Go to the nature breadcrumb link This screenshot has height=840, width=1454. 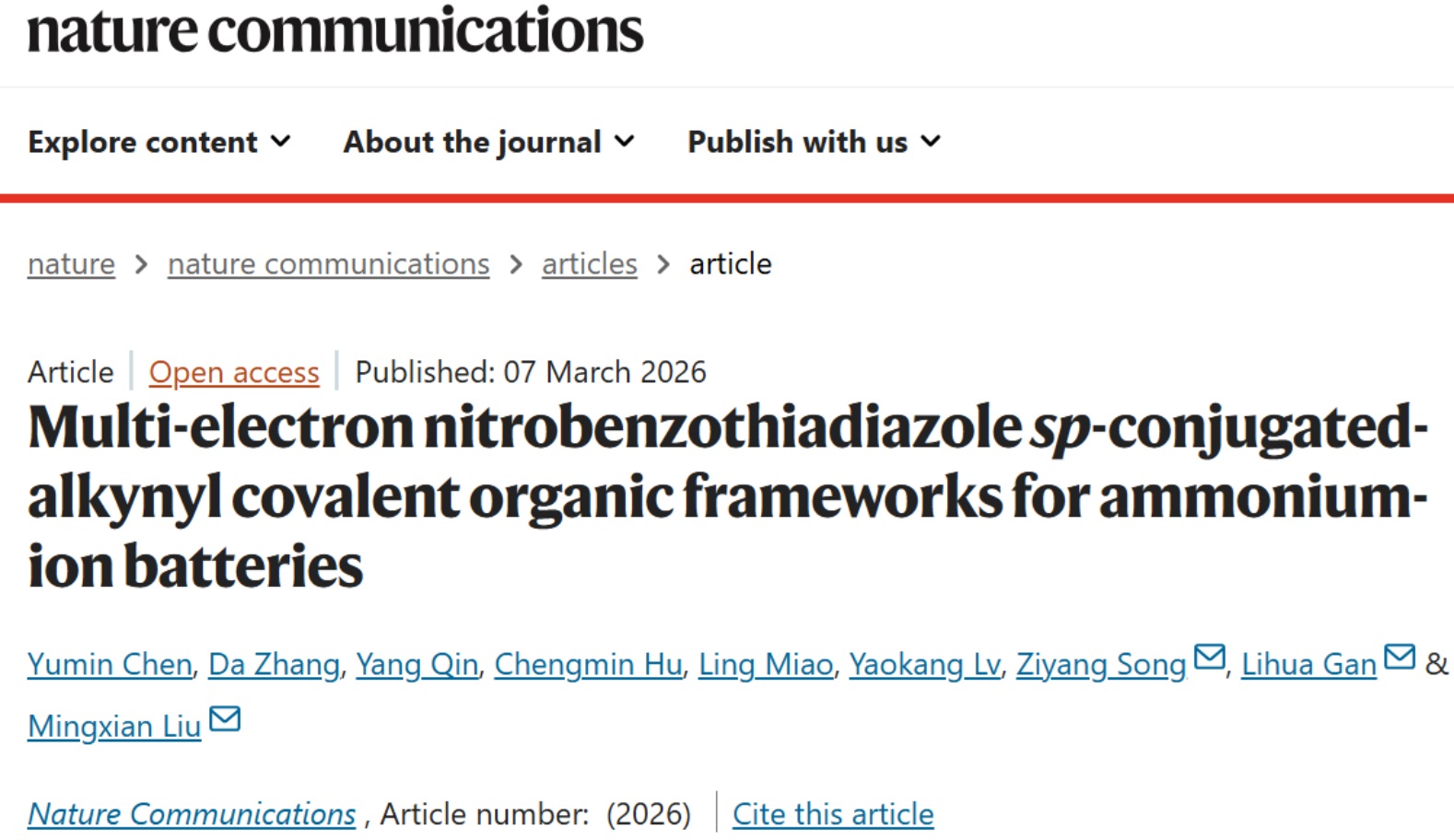71,264
